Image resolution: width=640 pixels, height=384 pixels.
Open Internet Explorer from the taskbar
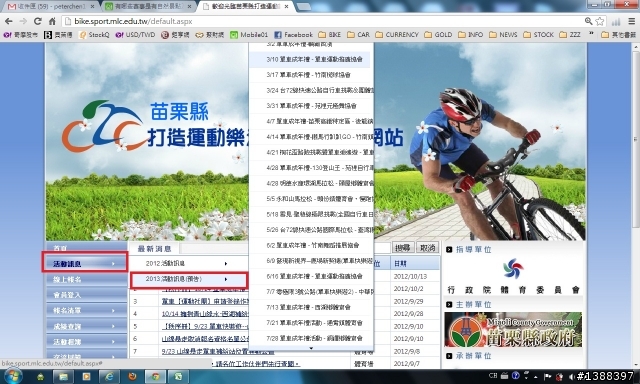tap(109, 376)
